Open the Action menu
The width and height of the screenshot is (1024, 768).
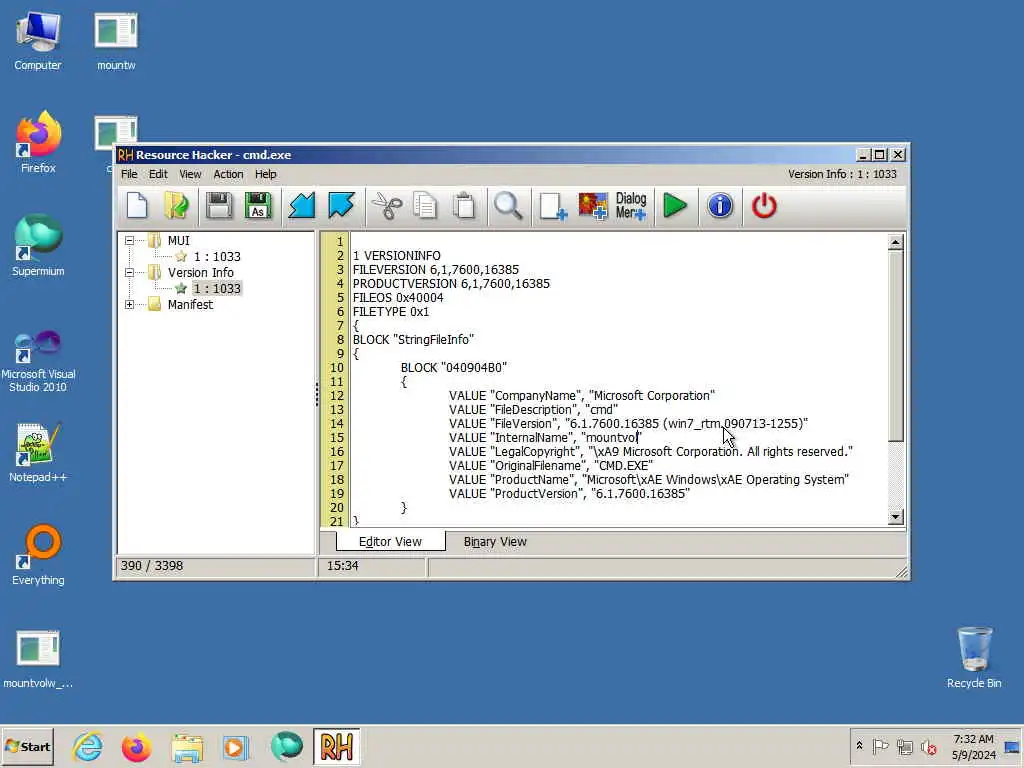[228, 174]
